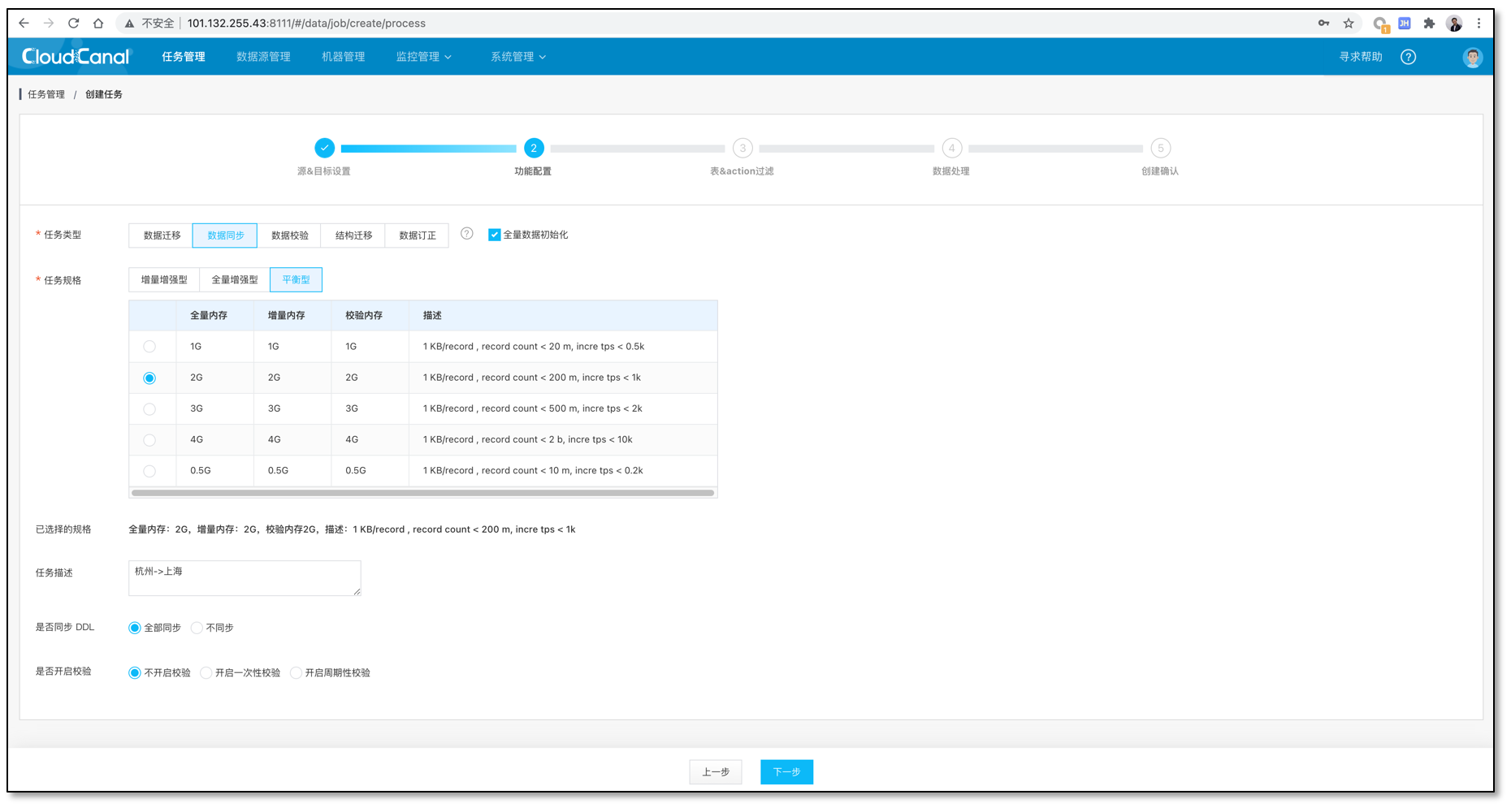Screen dimensions: 1511x812
Task: Expand the 监控管理 dropdown menu
Action: pyautogui.click(x=423, y=56)
